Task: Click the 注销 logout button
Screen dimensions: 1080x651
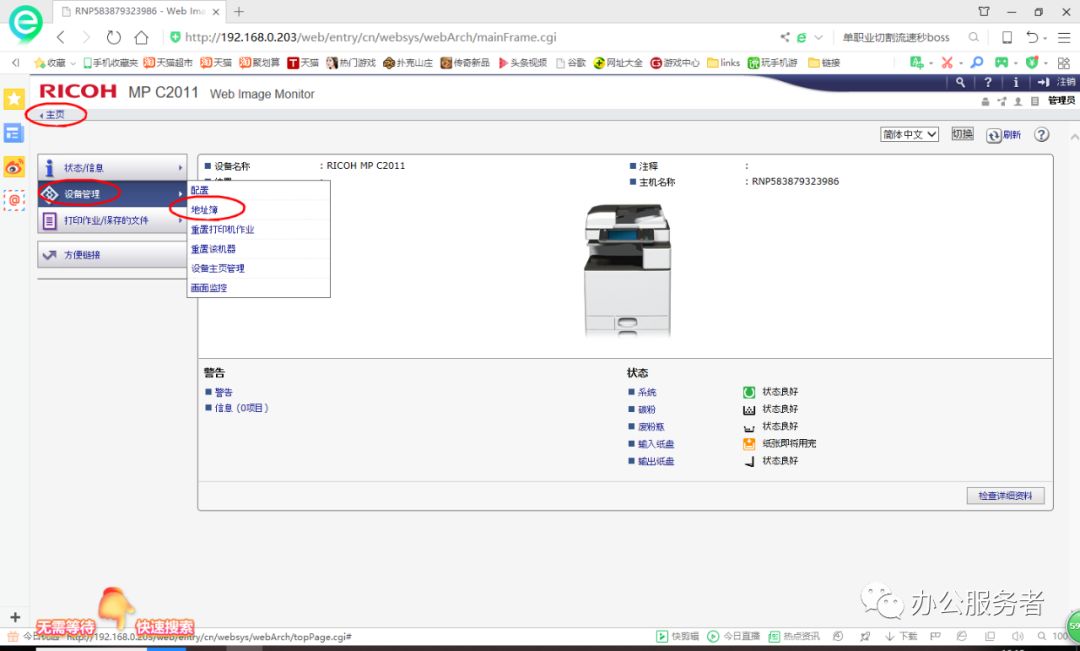Action: click(x=1056, y=82)
